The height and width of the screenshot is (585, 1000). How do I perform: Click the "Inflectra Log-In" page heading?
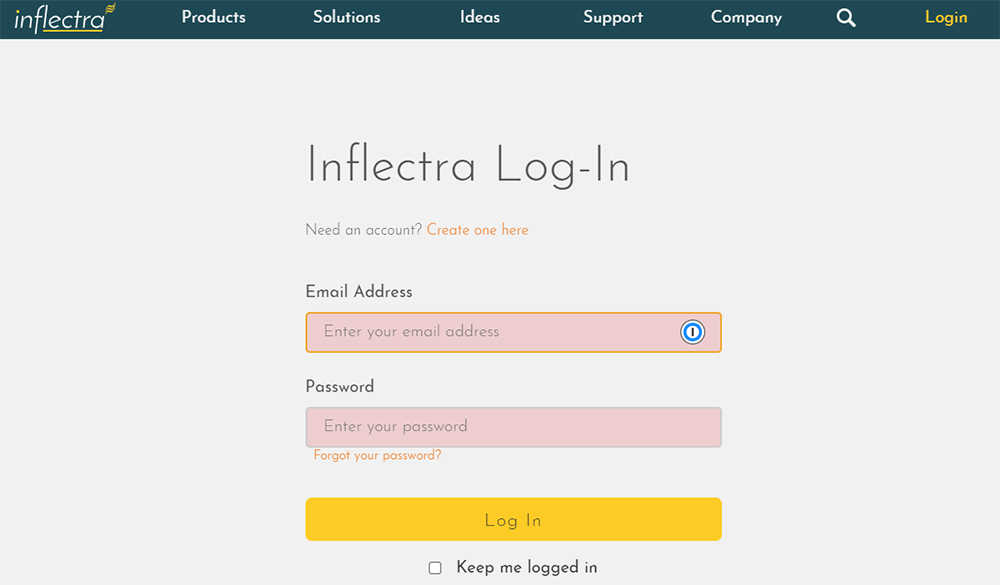click(x=468, y=166)
